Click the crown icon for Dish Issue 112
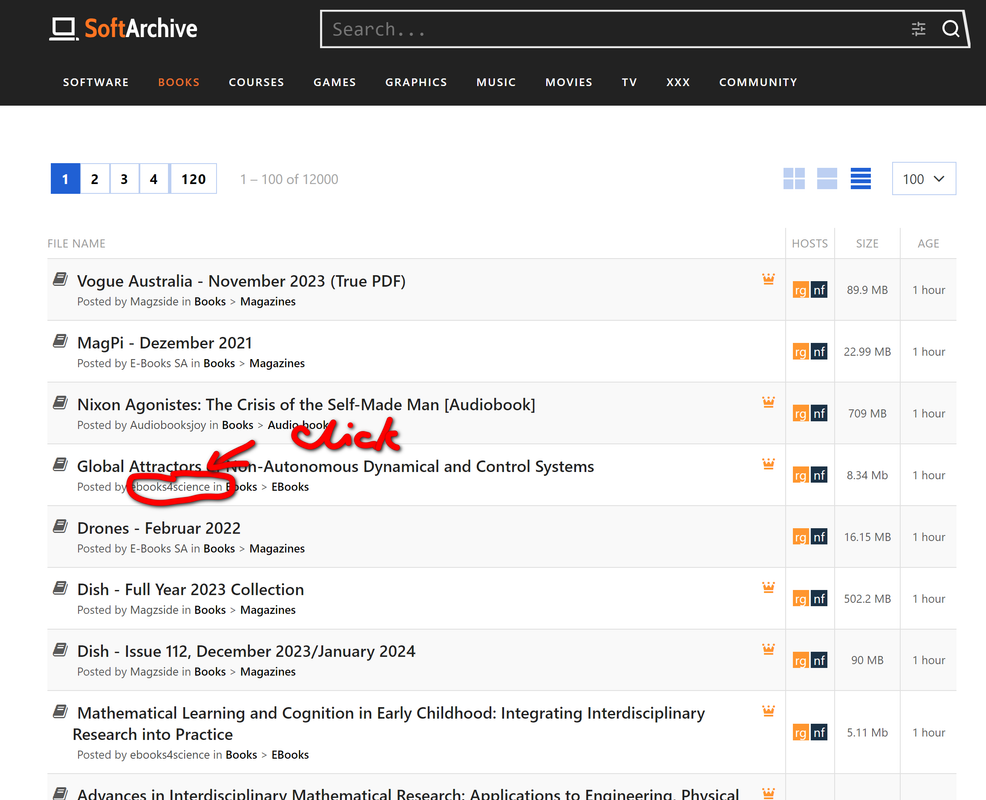The height and width of the screenshot is (800, 986). 768,648
